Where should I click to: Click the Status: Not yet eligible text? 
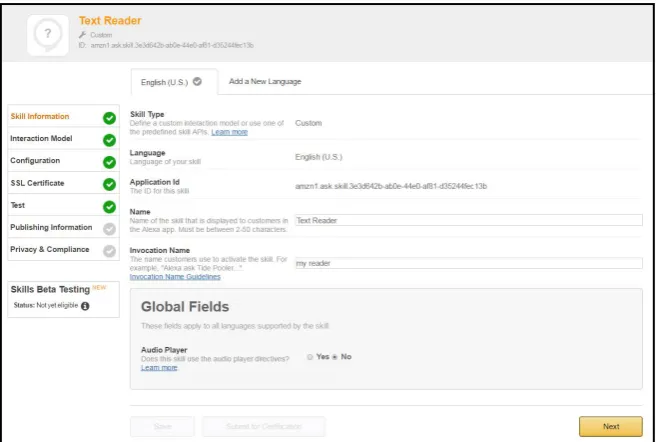click(x=46, y=305)
